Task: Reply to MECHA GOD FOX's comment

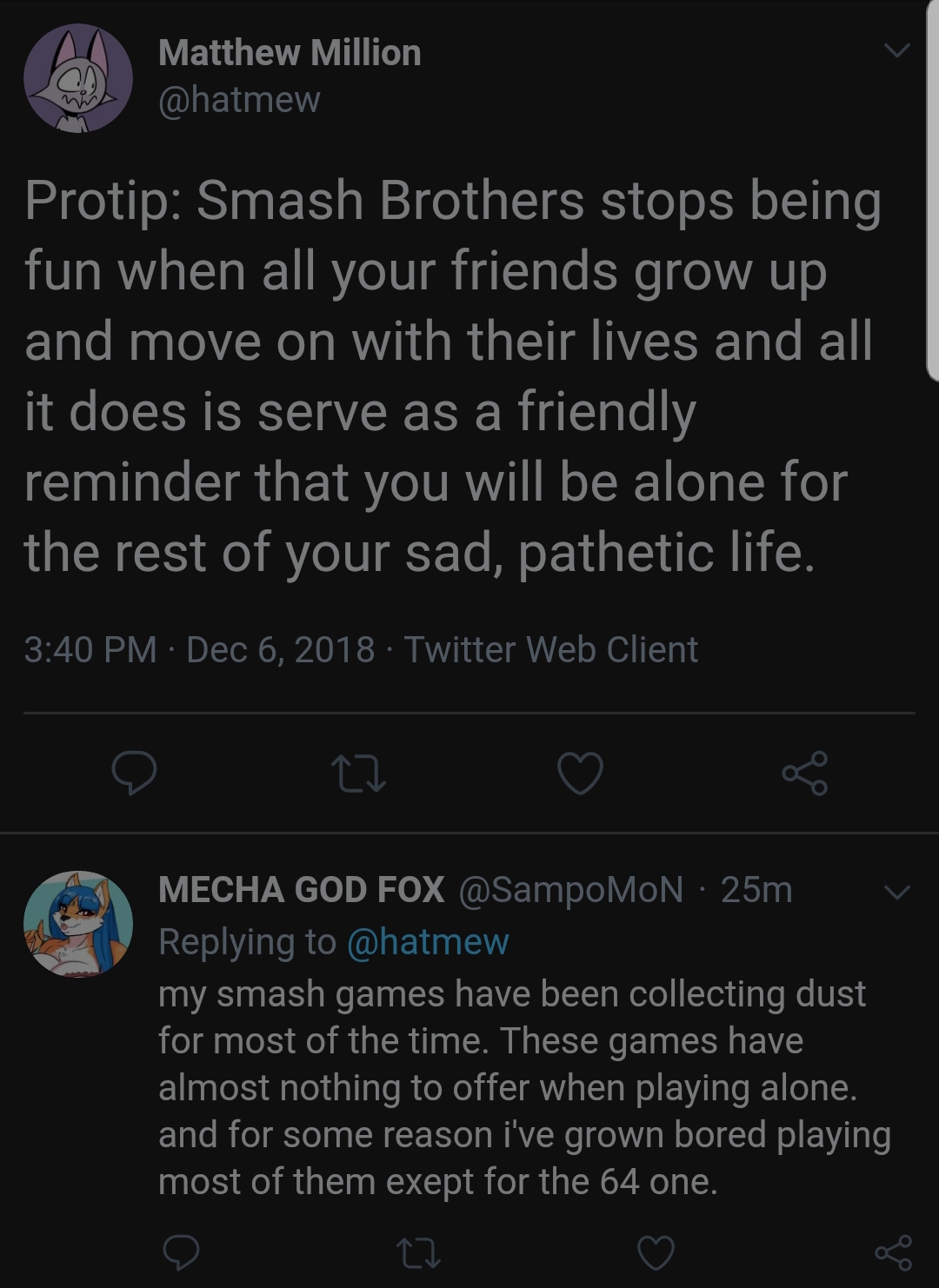Action: 182,1252
